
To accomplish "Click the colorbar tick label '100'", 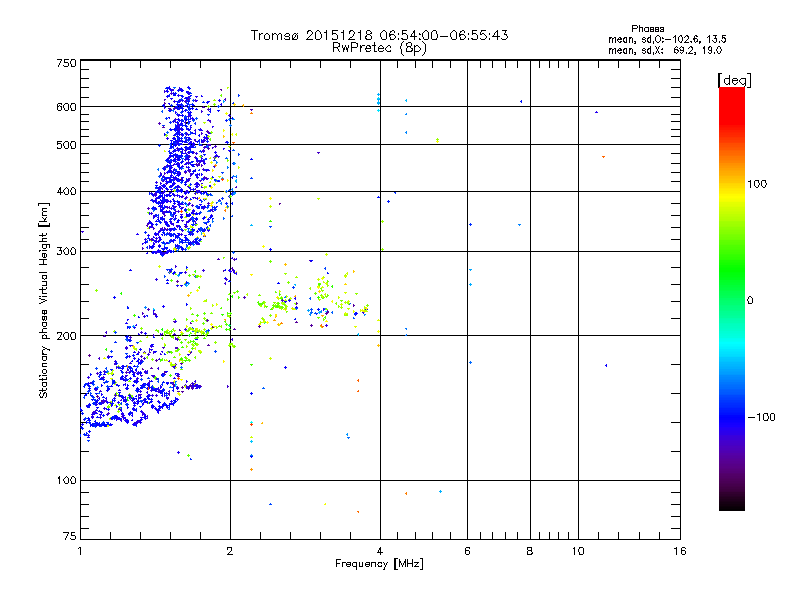I will [x=757, y=184].
